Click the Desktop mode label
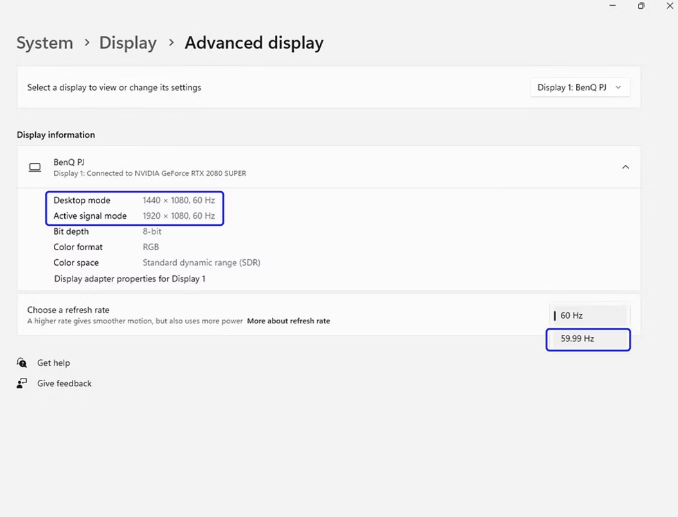Image resolution: width=678 pixels, height=517 pixels. pyautogui.click(x=82, y=200)
